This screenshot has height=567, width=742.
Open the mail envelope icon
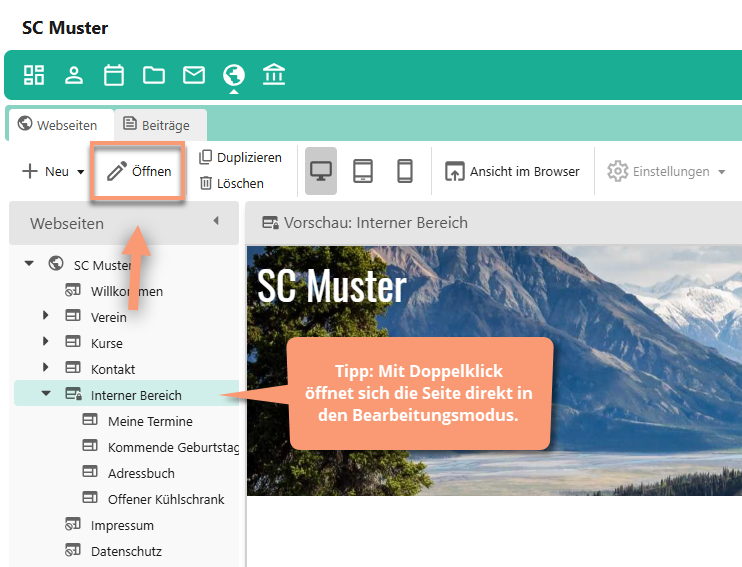tap(194, 75)
